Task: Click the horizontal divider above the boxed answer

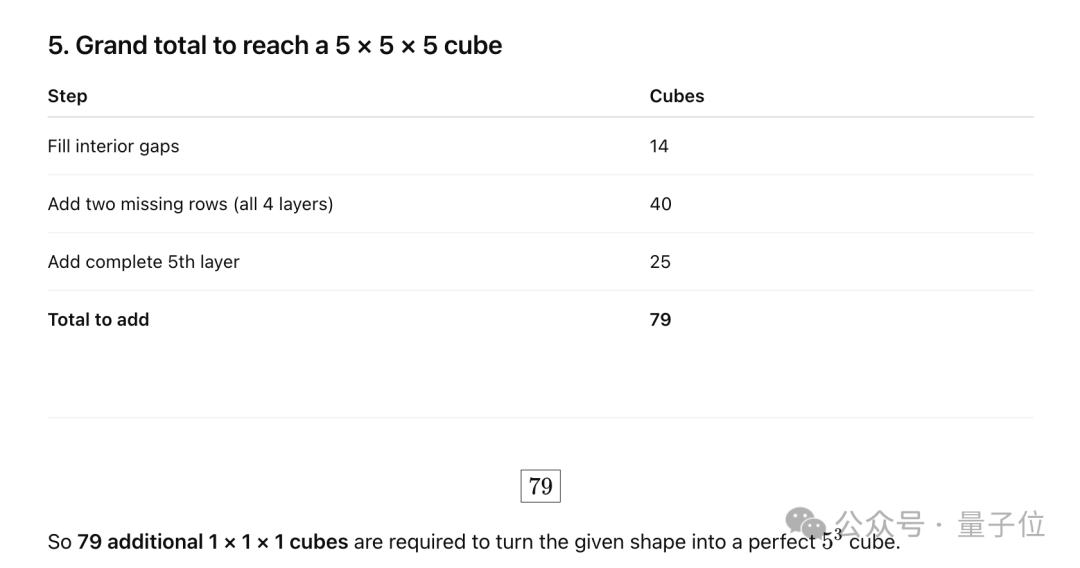Action: pos(540,418)
